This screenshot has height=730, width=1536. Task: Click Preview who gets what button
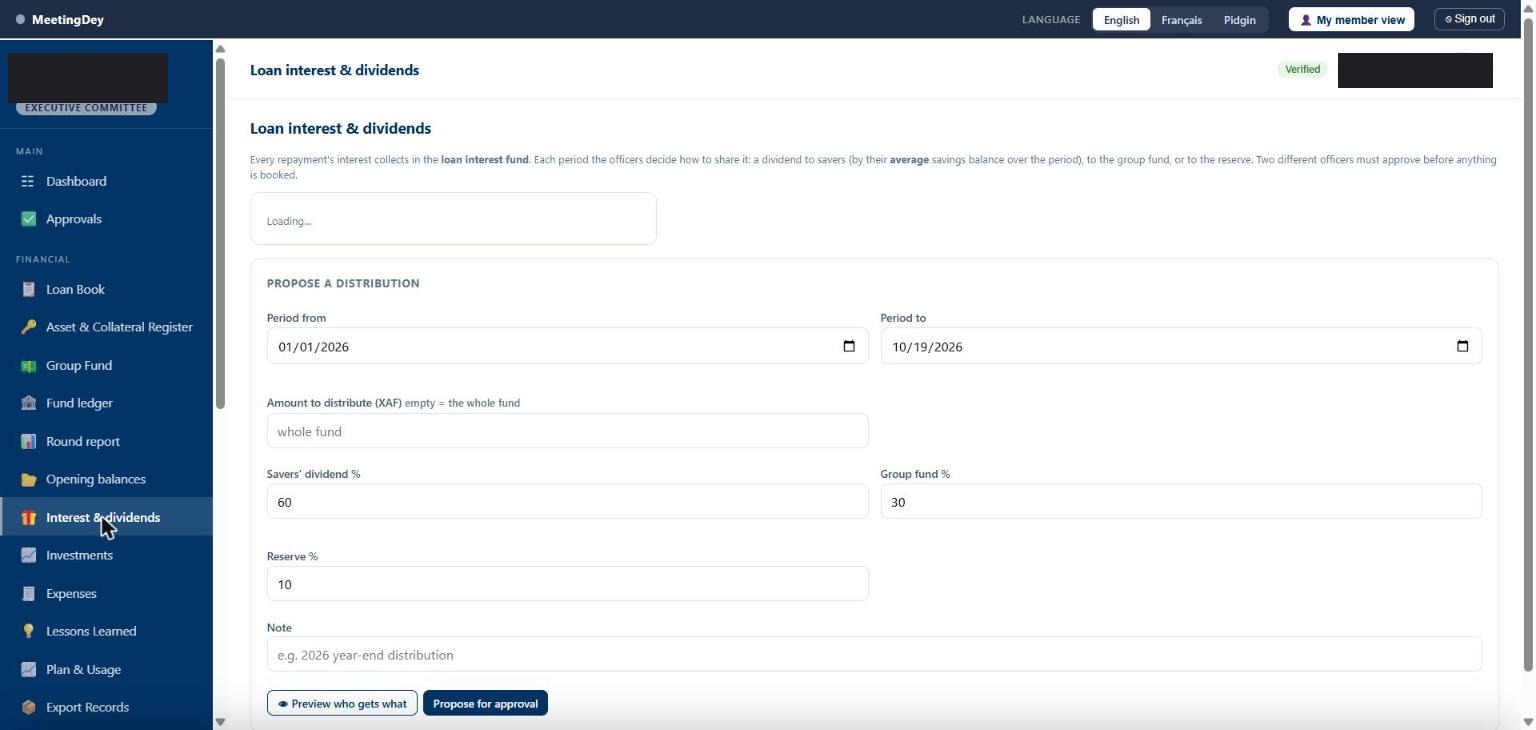(342, 703)
